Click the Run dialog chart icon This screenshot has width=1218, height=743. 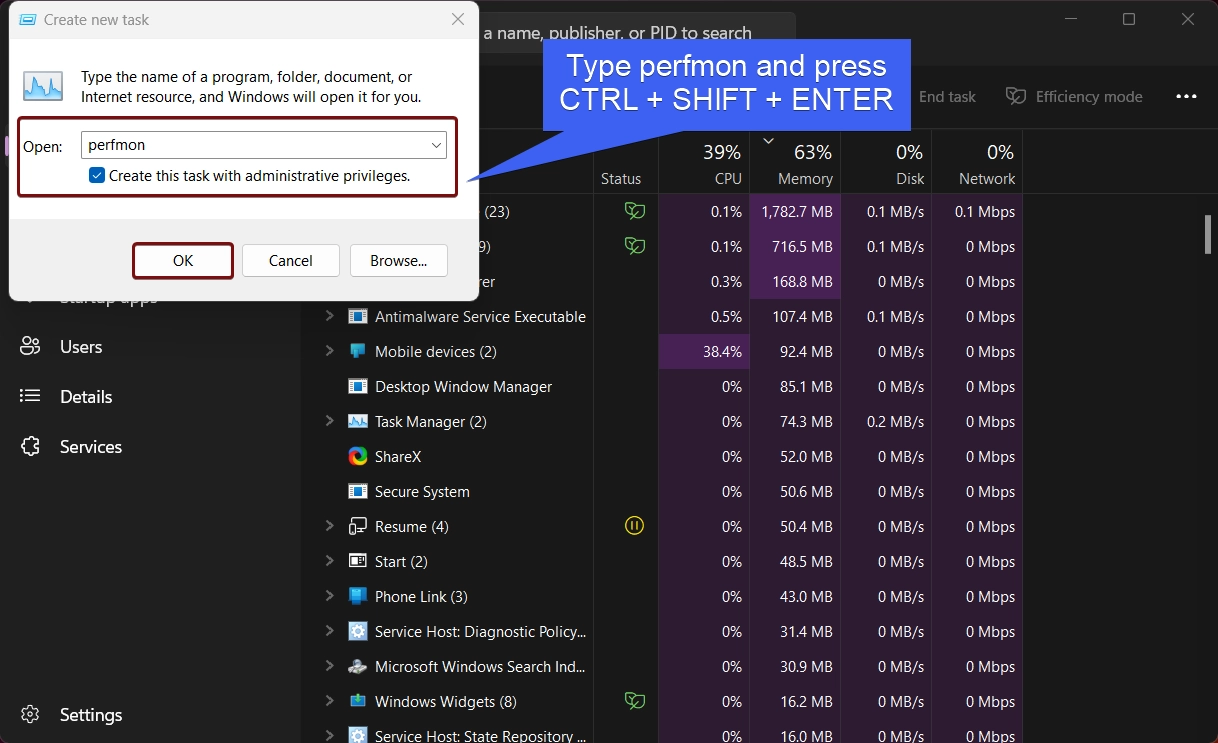pyautogui.click(x=43, y=86)
